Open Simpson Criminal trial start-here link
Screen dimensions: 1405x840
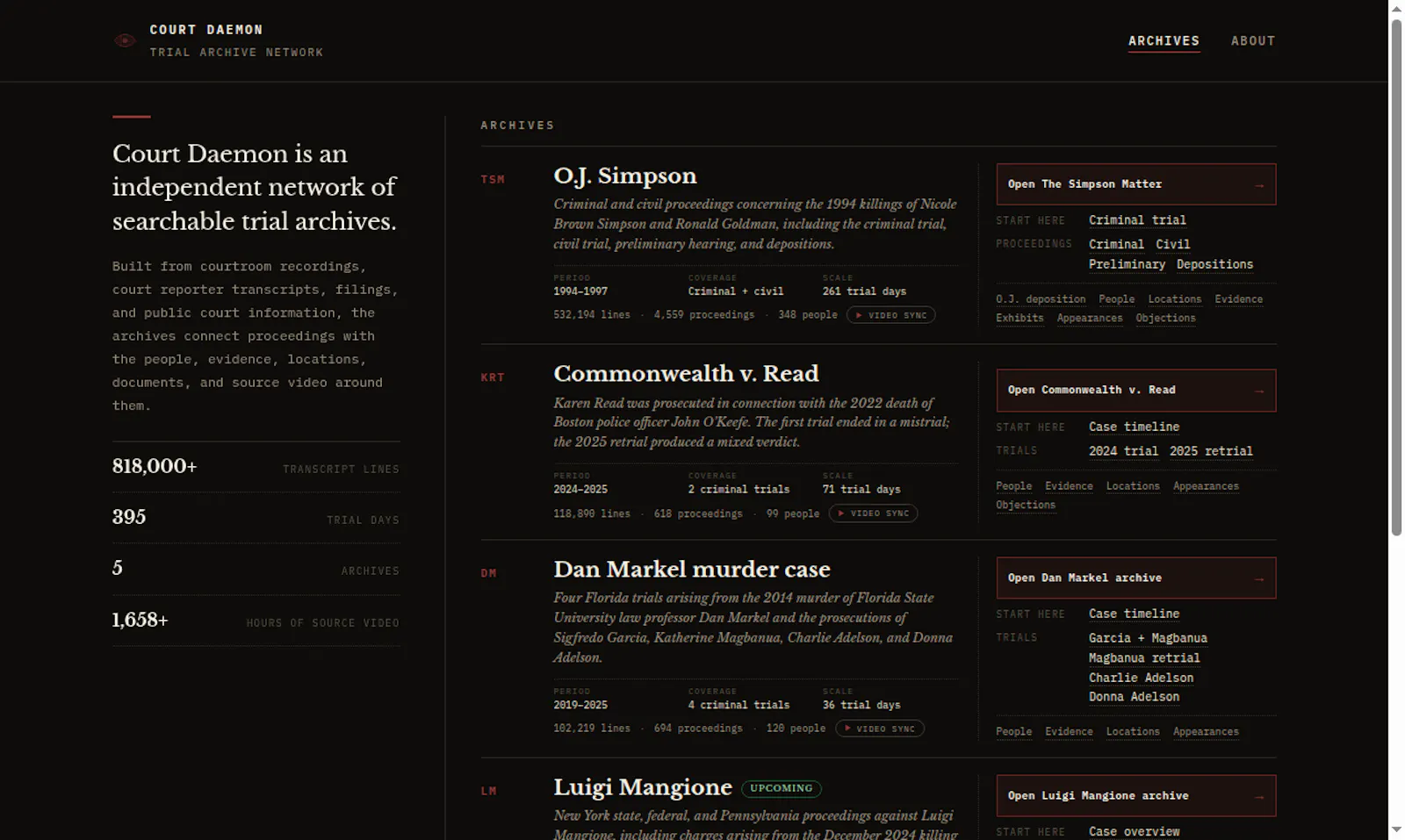tap(1137, 220)
